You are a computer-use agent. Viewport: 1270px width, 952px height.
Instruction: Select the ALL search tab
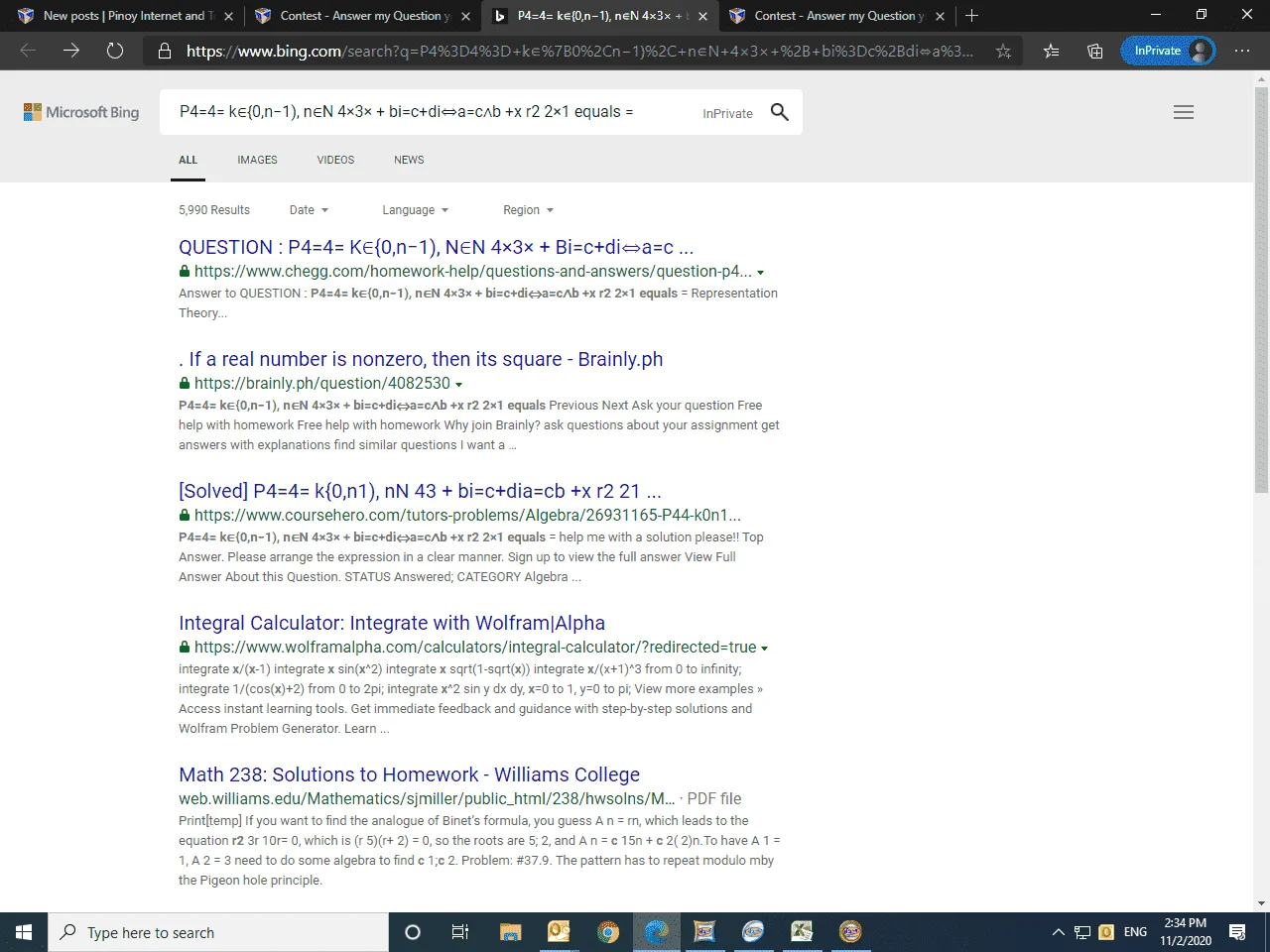[188, 160]
